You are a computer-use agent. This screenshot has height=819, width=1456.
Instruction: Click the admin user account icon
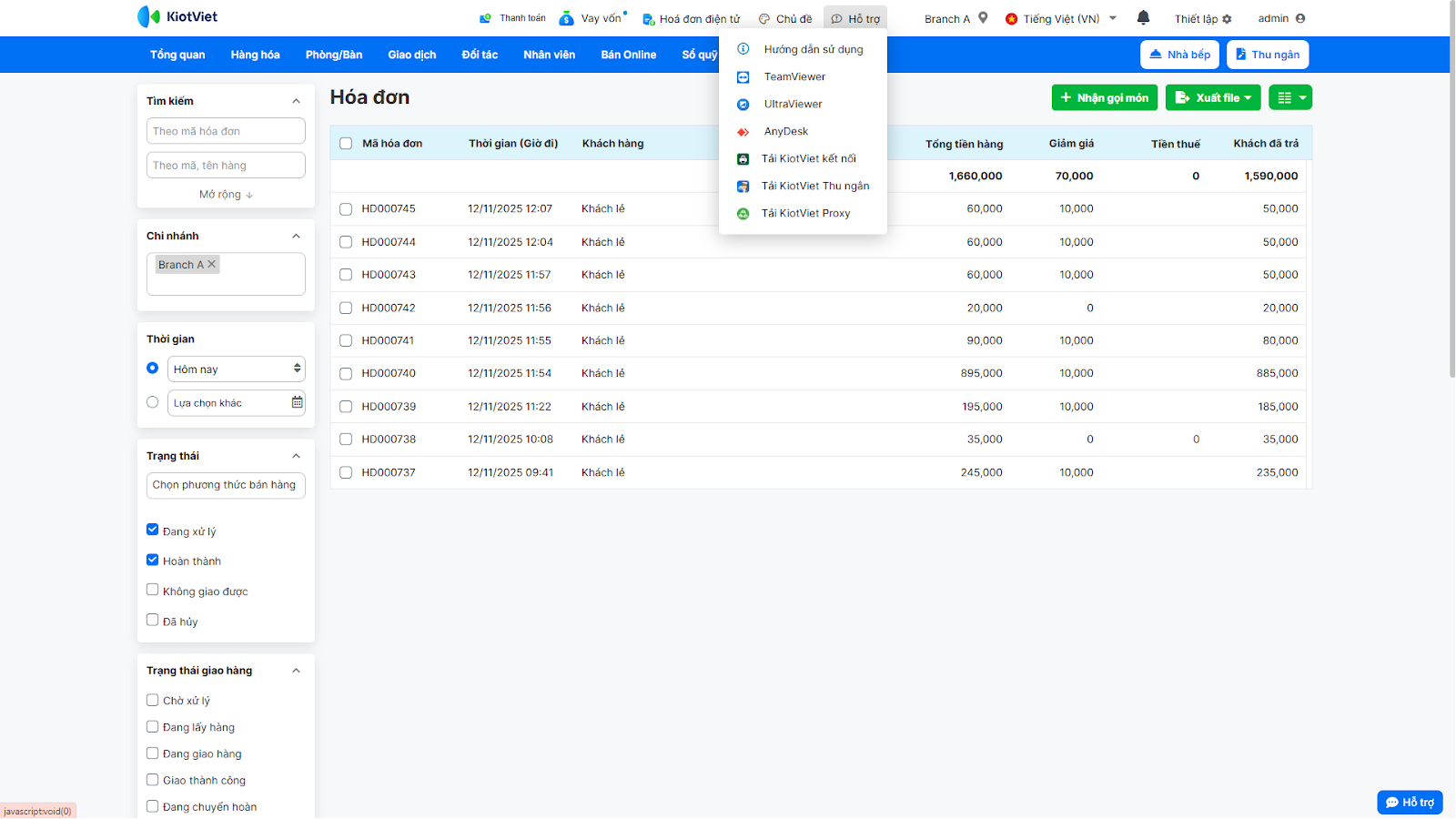click(1300, 18)
